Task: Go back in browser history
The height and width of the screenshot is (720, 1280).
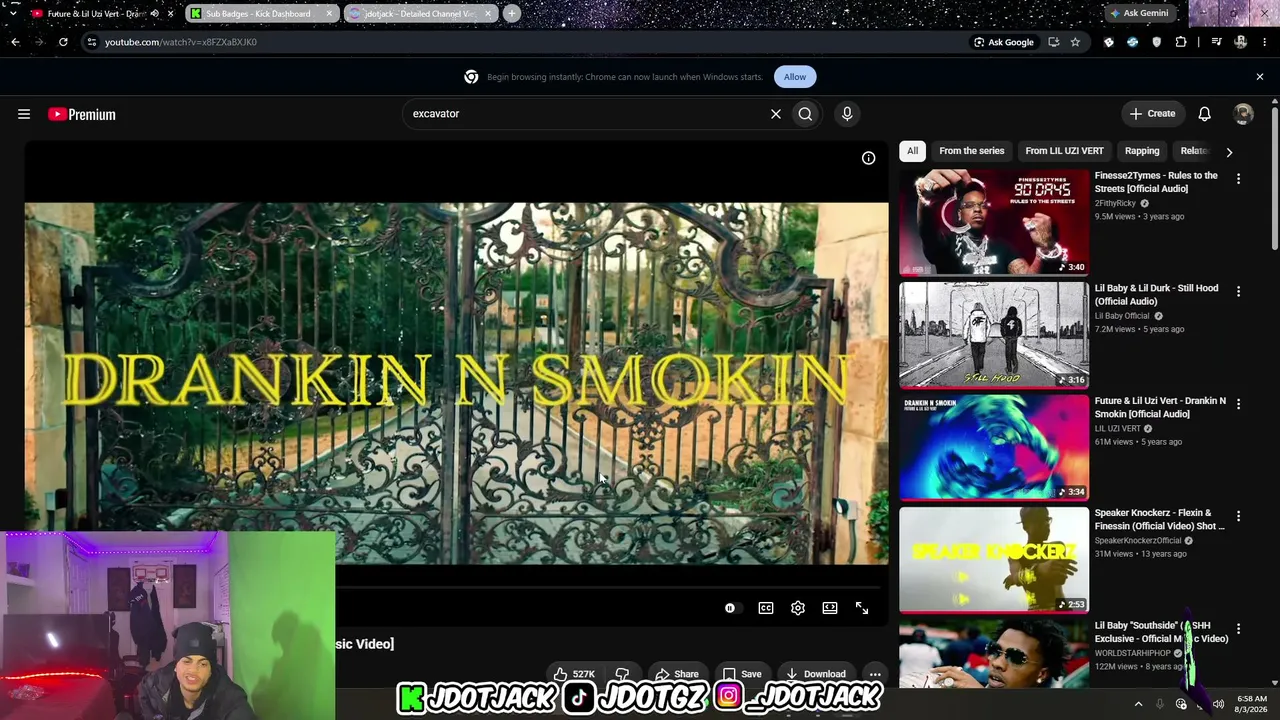Action: pos(15,42)
